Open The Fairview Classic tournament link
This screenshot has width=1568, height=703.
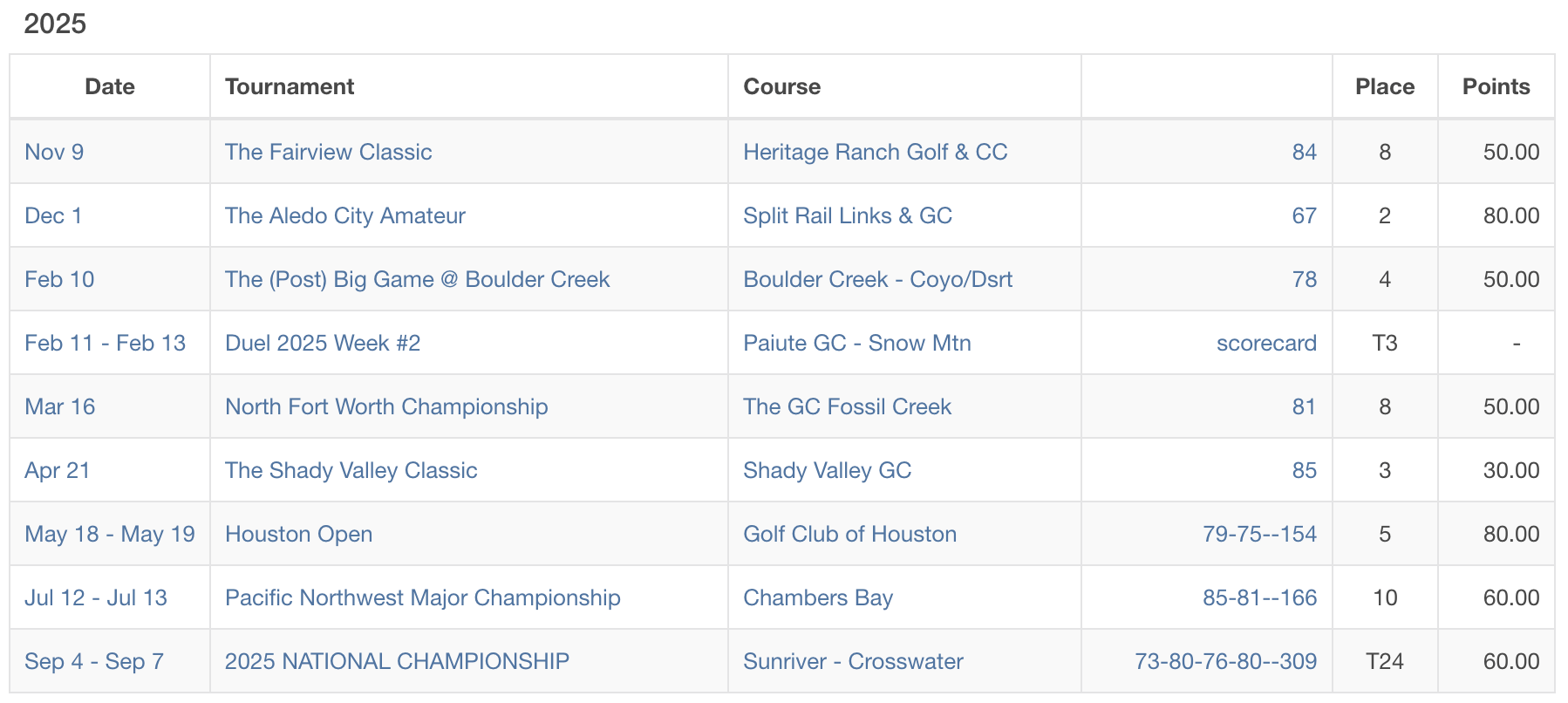pyautogui.click(x=328, y=152)
